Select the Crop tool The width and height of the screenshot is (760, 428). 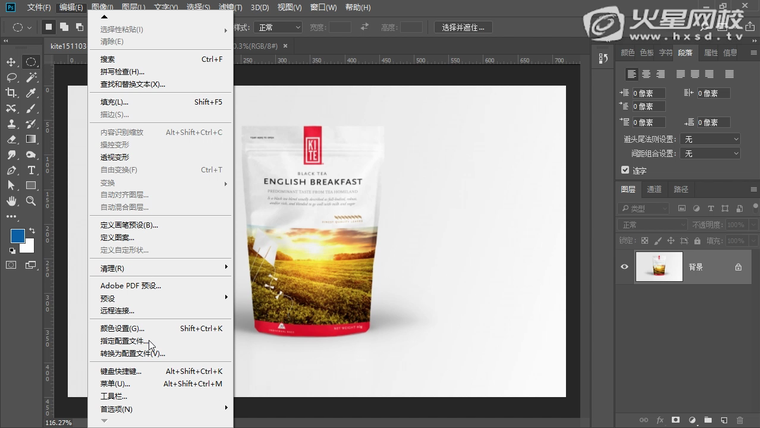12,92
